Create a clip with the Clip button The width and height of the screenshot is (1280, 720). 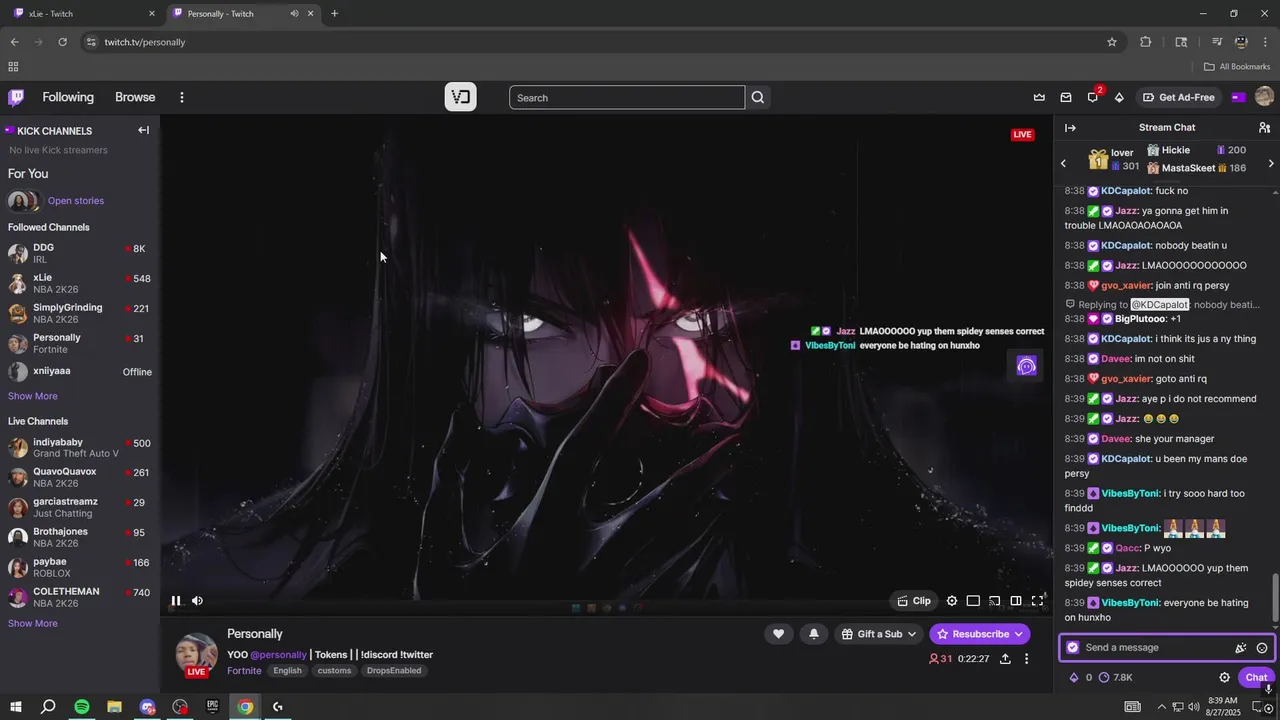point(914,601)
